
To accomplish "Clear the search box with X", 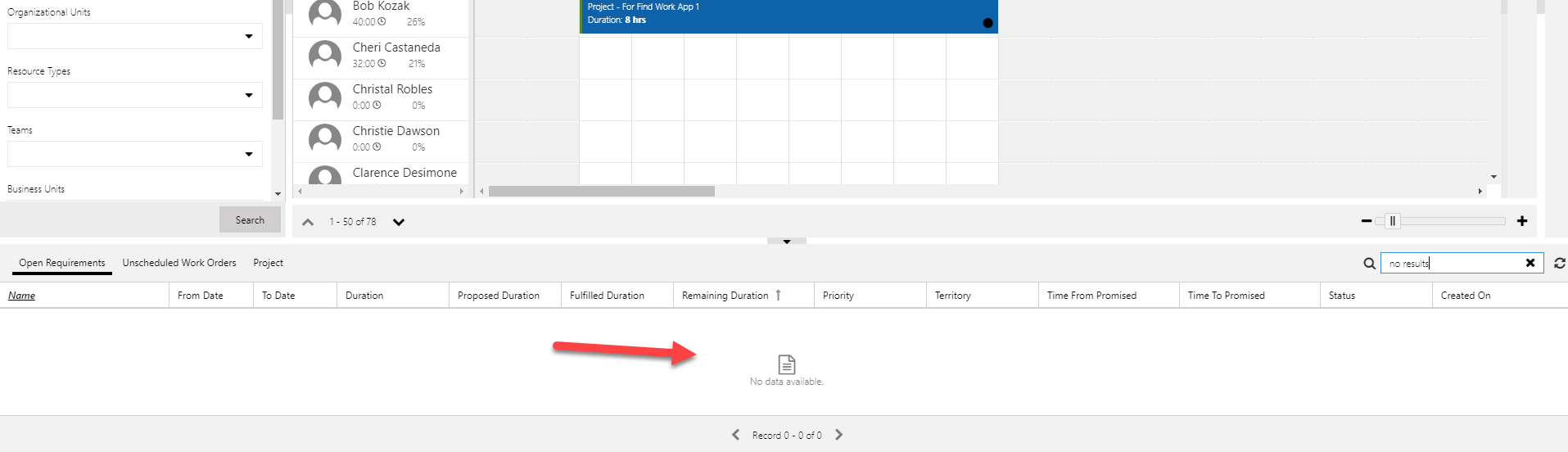I will tap(1530, 263).
